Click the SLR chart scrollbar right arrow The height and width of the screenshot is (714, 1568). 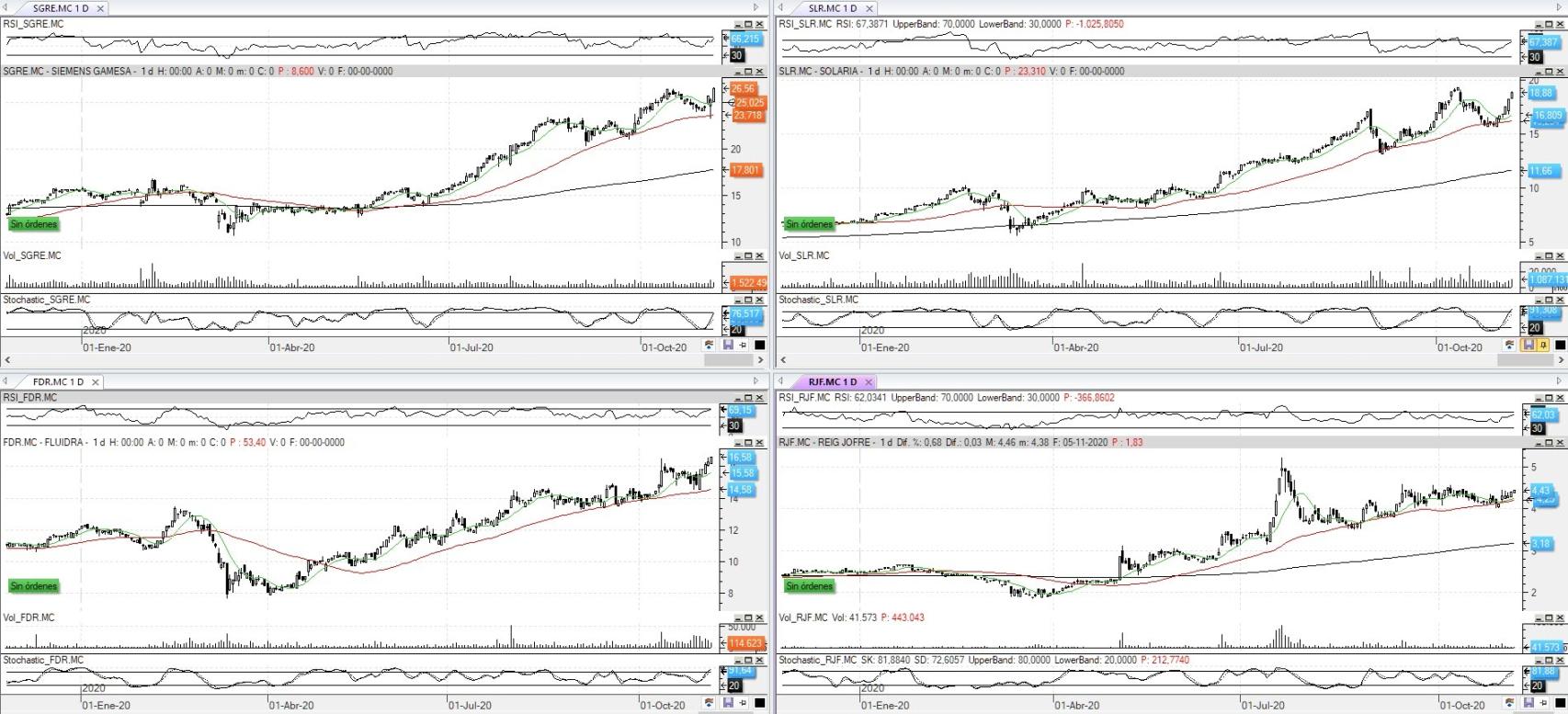1560,360
